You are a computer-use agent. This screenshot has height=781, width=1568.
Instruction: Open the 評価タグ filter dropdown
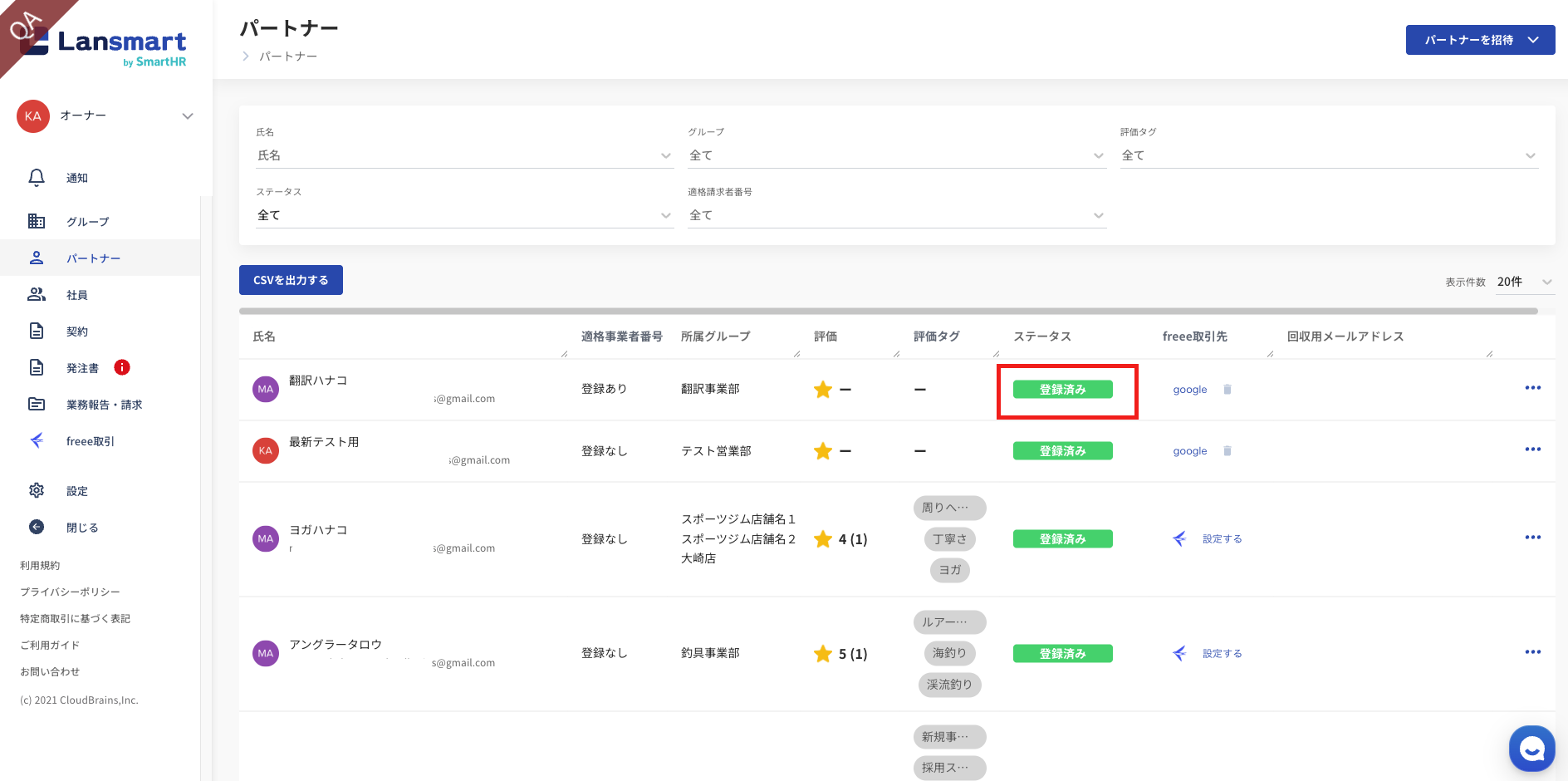pos(1329,155)
